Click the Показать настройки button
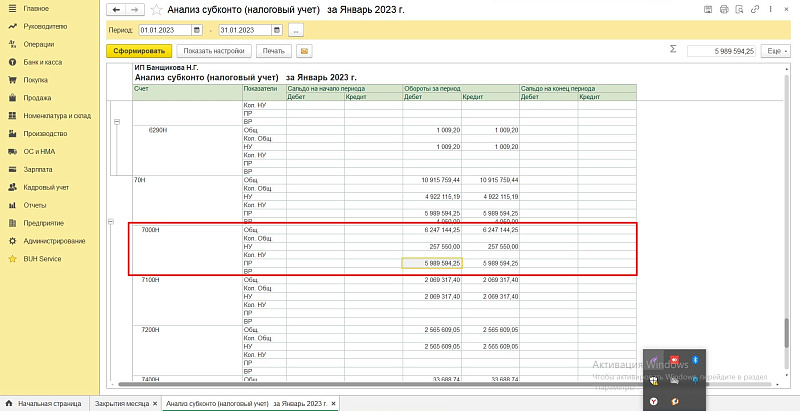This screenshot has height=411, width=800. click(x=213, y=50)
